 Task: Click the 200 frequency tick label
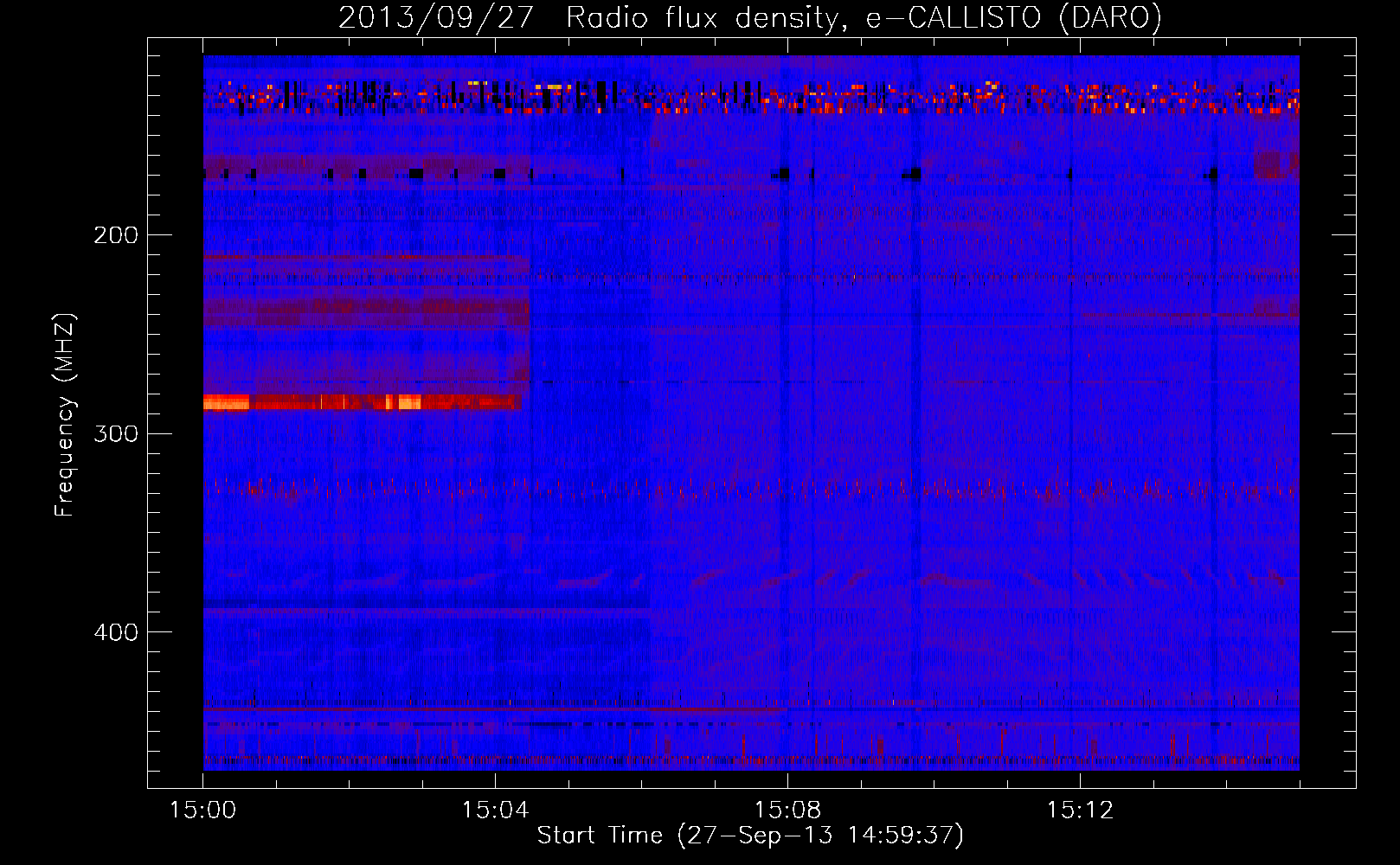(116, 234)
